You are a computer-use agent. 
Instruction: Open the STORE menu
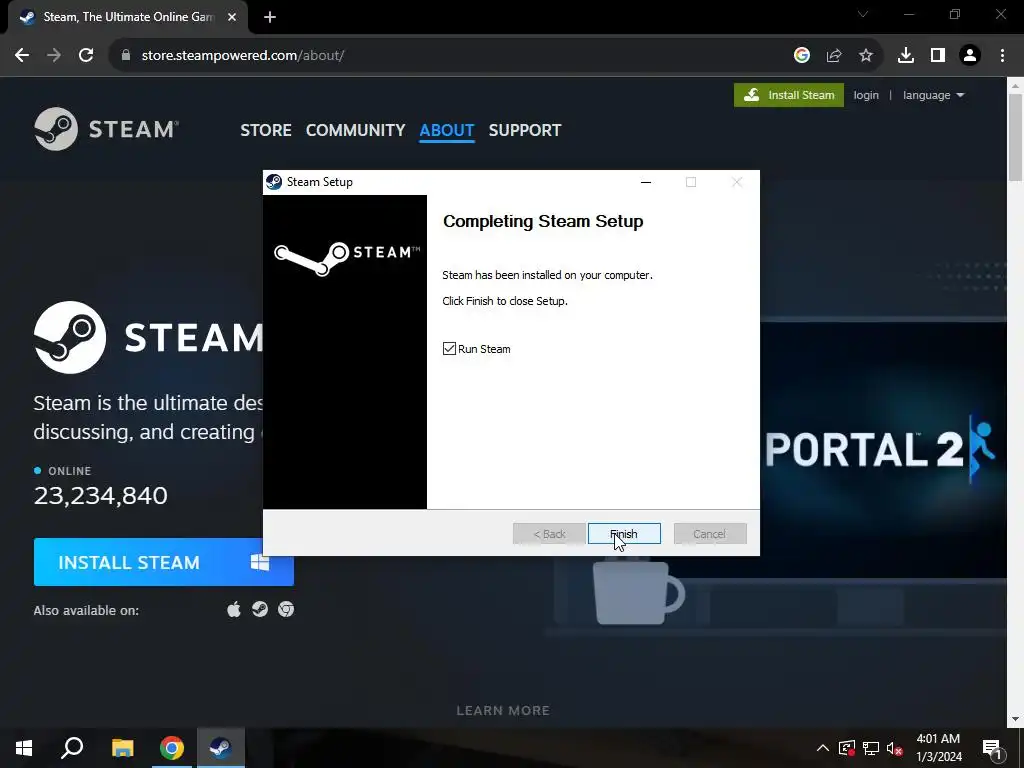(266, 130)
